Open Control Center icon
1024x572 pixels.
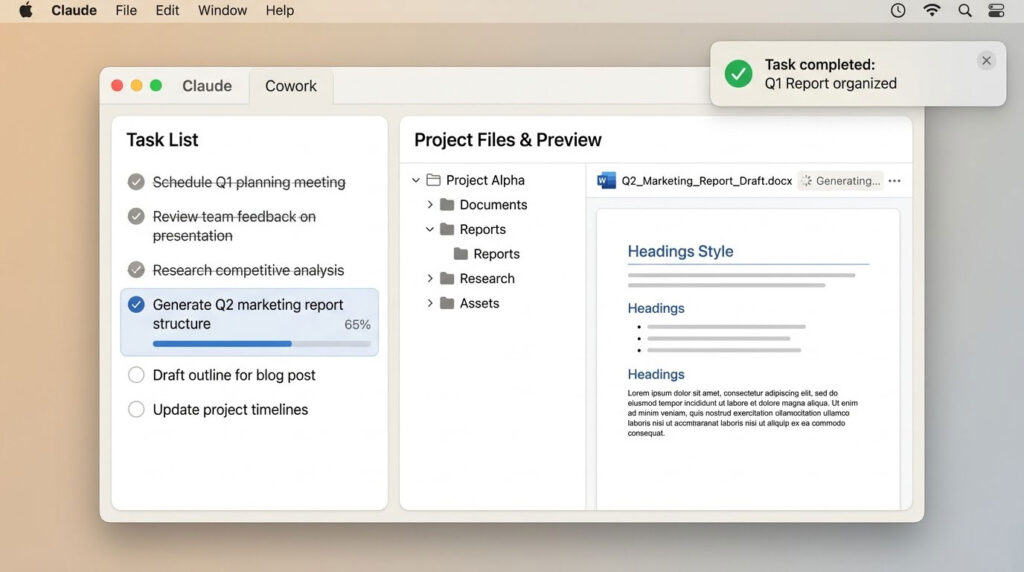pyautogui.click(x=996, y=10)
